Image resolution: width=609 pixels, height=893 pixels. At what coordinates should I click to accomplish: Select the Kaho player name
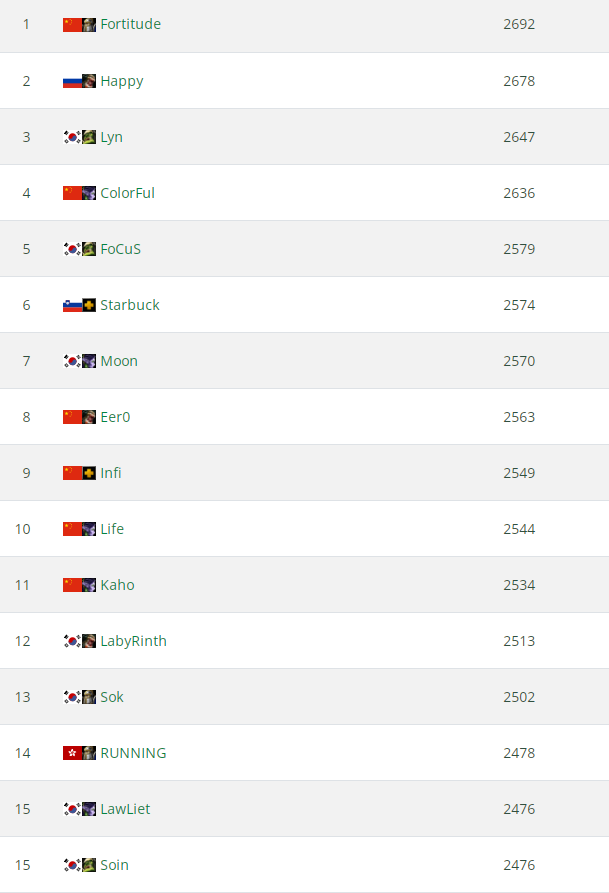pos(117,585)
